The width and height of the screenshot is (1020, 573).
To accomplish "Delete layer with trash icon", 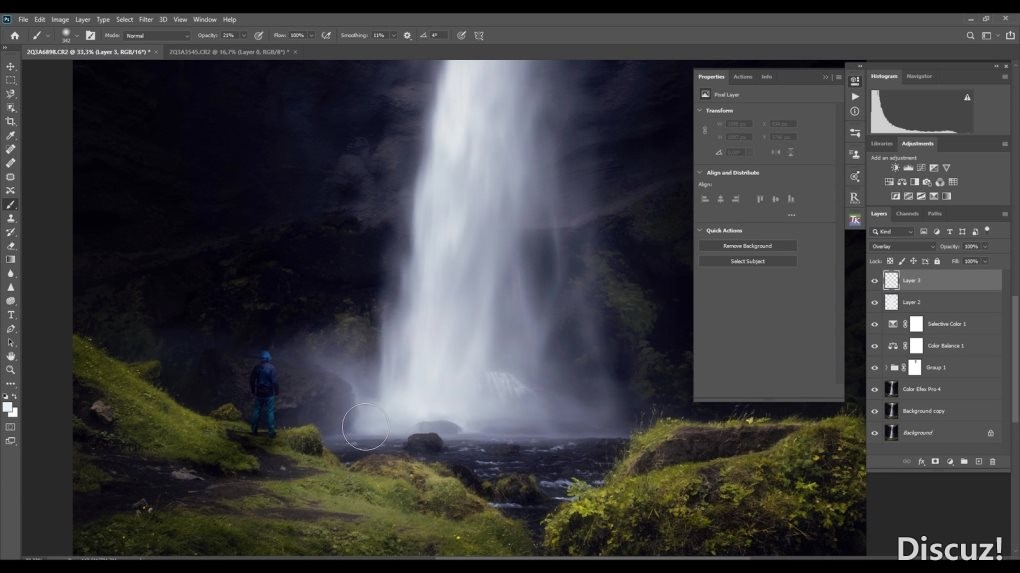I will (993, 461).
